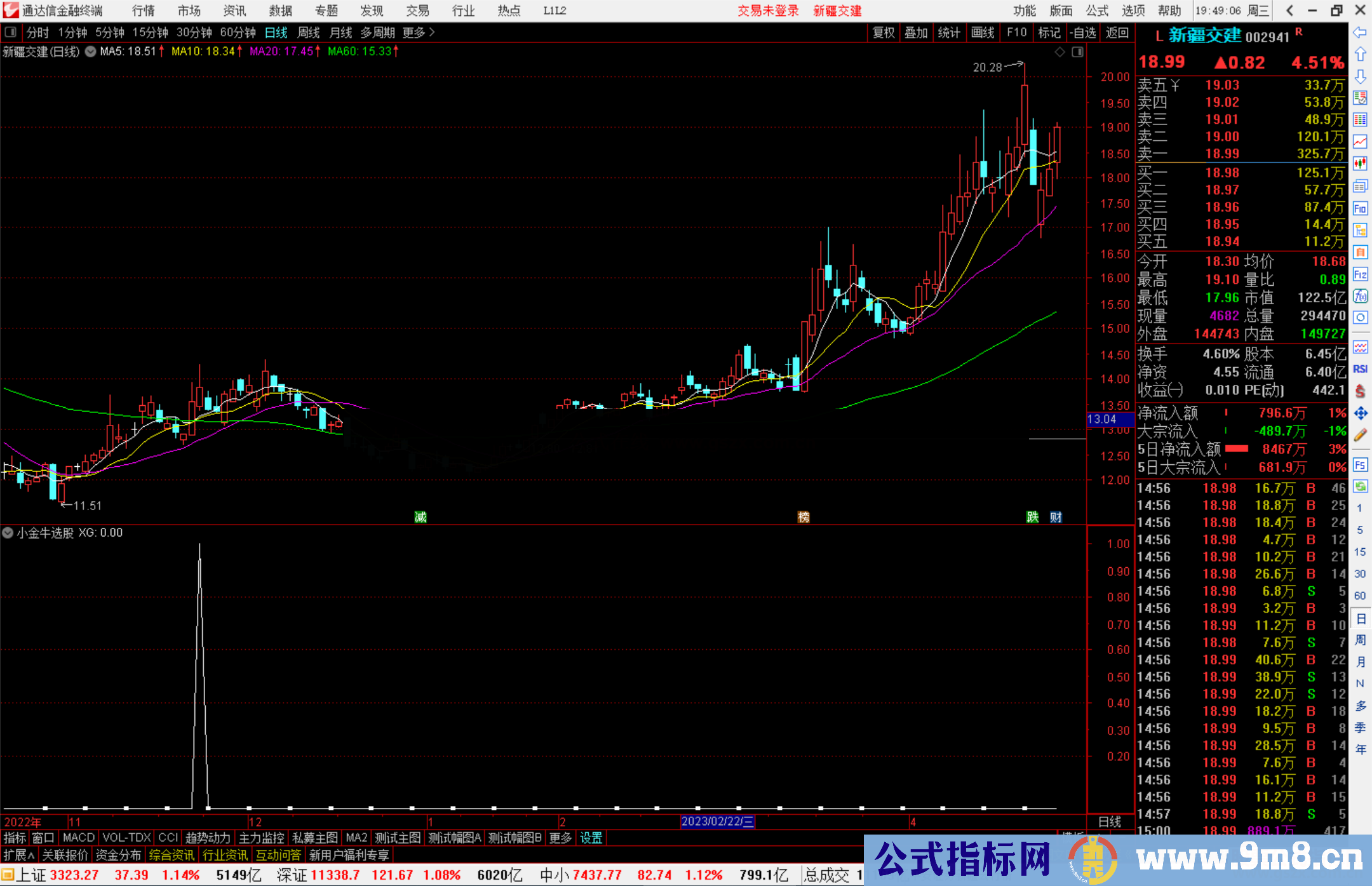Image resolution: width=1372 pixels, height=886 pixels.
Task: Open the 行情 menu
Action: (x=144, y=11)
